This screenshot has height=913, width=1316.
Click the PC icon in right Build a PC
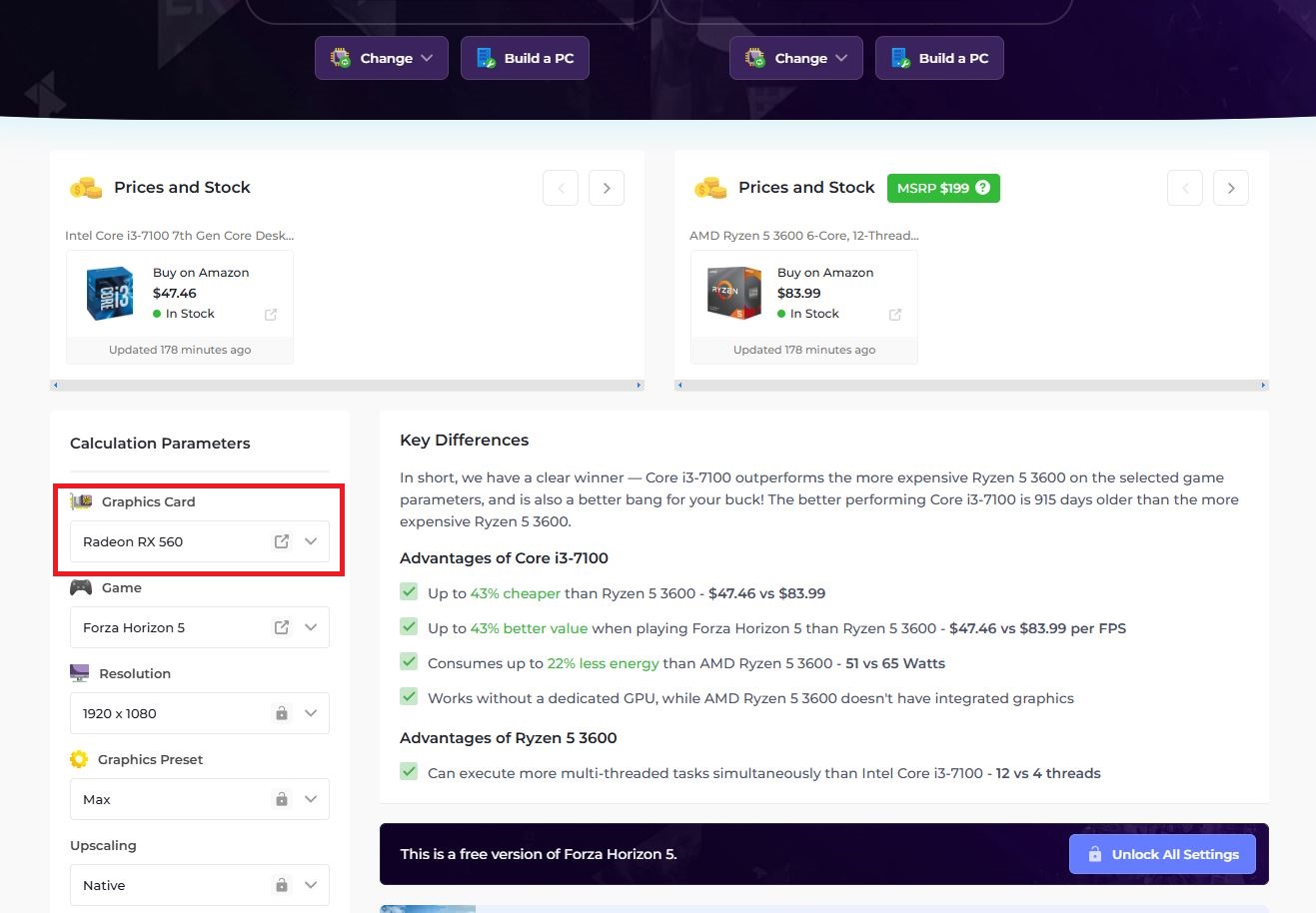[x=900, y=58]
